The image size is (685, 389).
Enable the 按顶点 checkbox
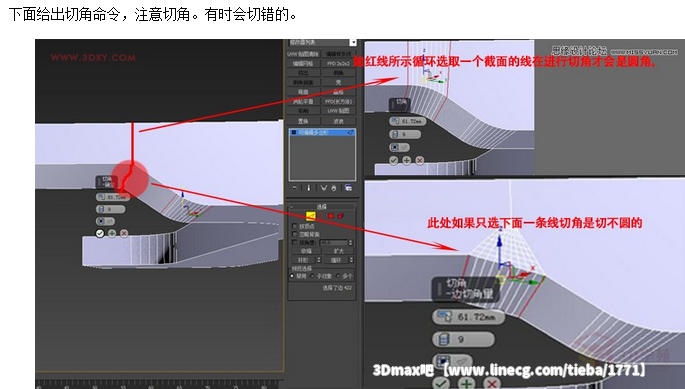(294, 226)
